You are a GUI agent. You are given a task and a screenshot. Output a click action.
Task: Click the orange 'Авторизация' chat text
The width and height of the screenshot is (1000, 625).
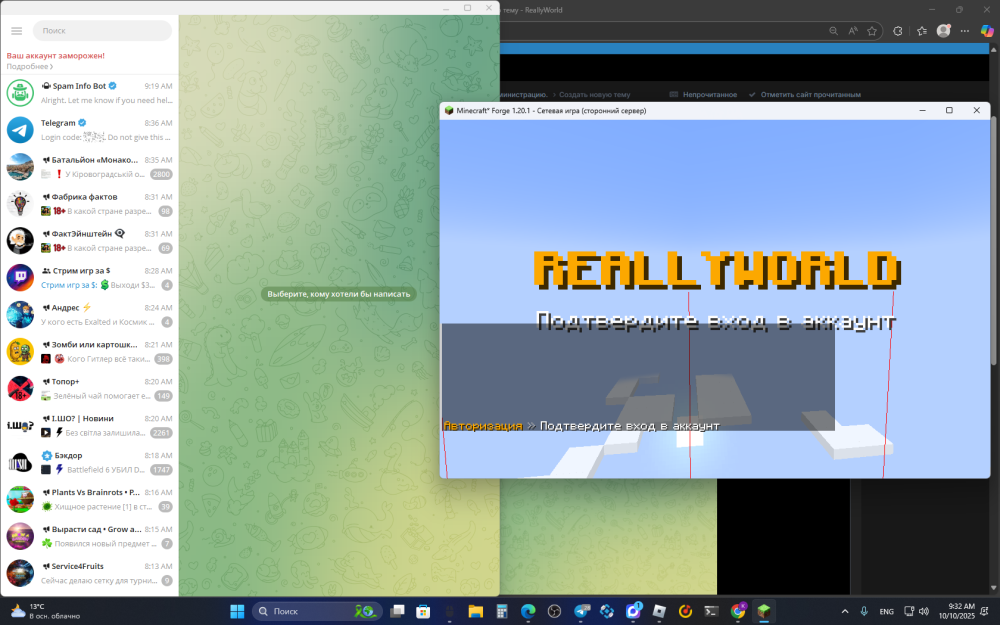pyautogui.click(x=483, y=425)
